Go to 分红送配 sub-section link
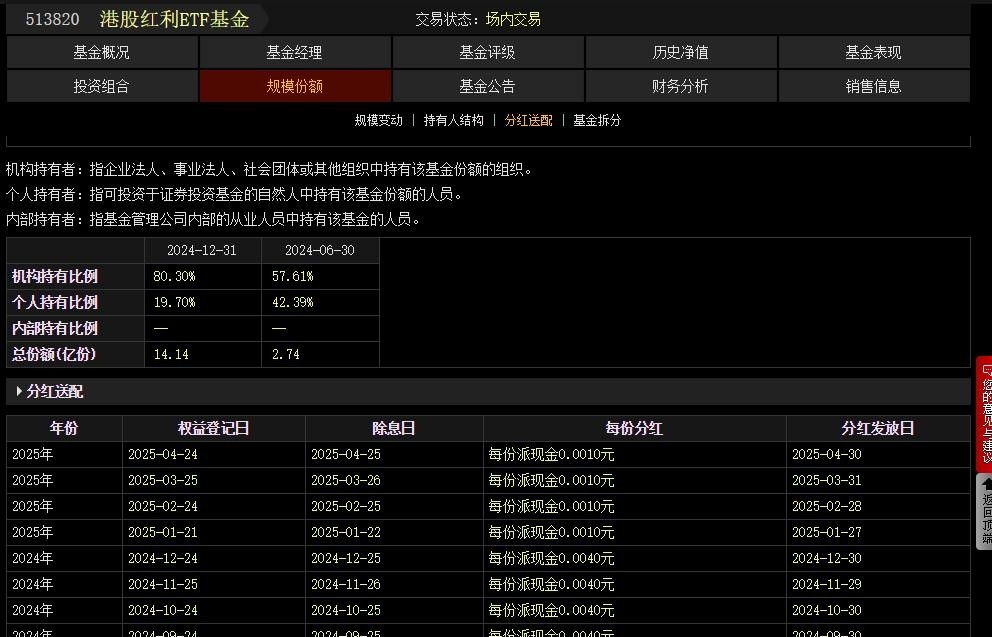Image resolution: width=992 pixels, height=637 pixels. pos(528,120)
